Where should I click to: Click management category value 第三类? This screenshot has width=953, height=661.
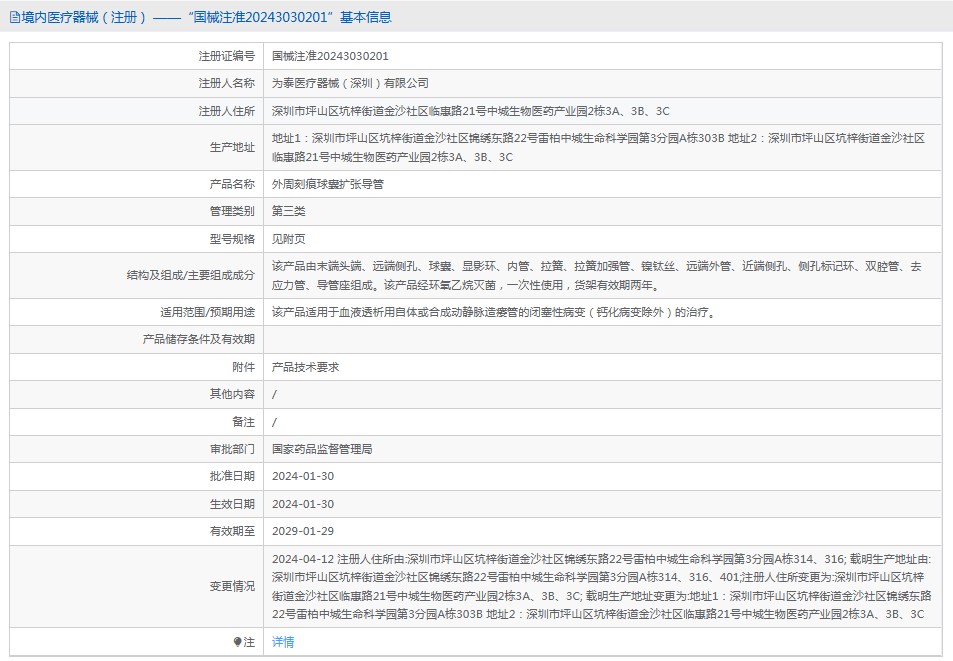point(289,211)
